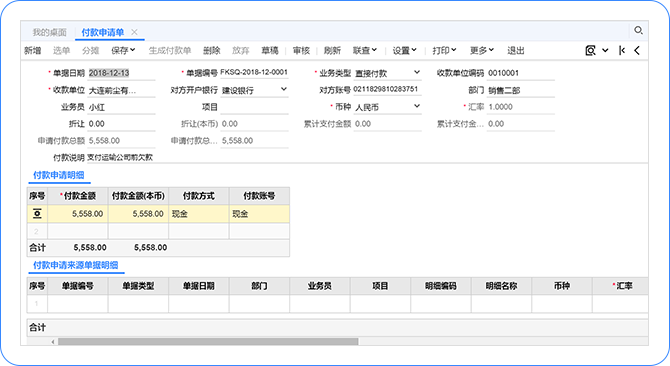Go to previous record arrow icon
Viewport: 670px width, 366px height.
pos(637,50)
